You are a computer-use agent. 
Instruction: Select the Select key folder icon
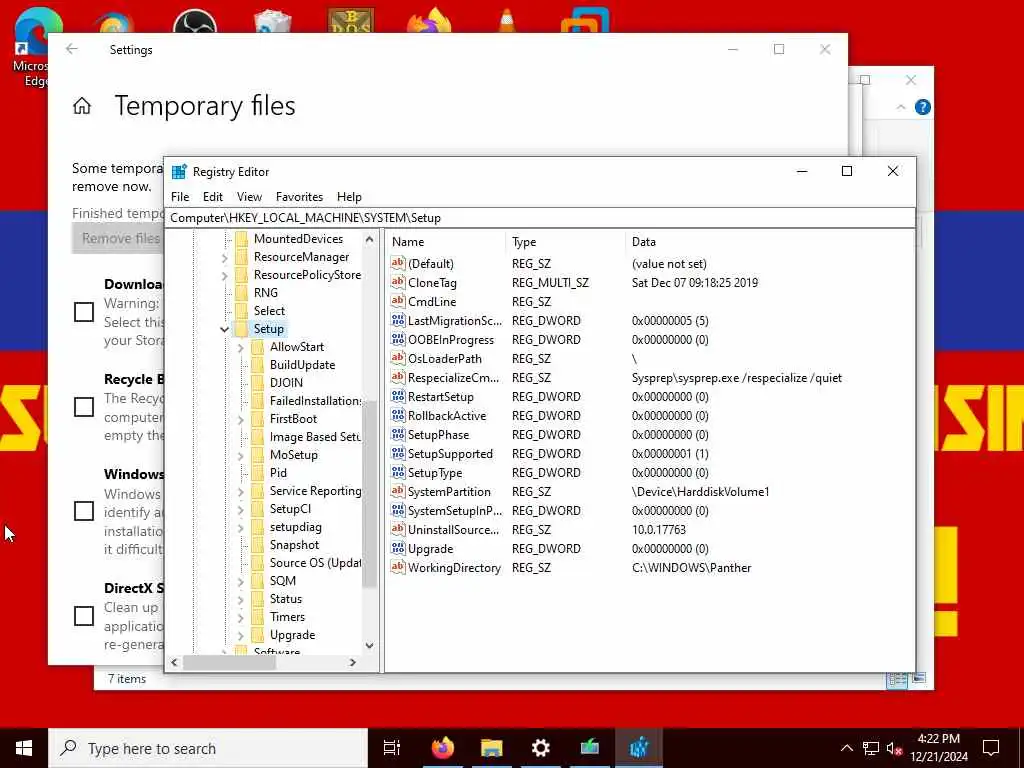tap(241, 311)
